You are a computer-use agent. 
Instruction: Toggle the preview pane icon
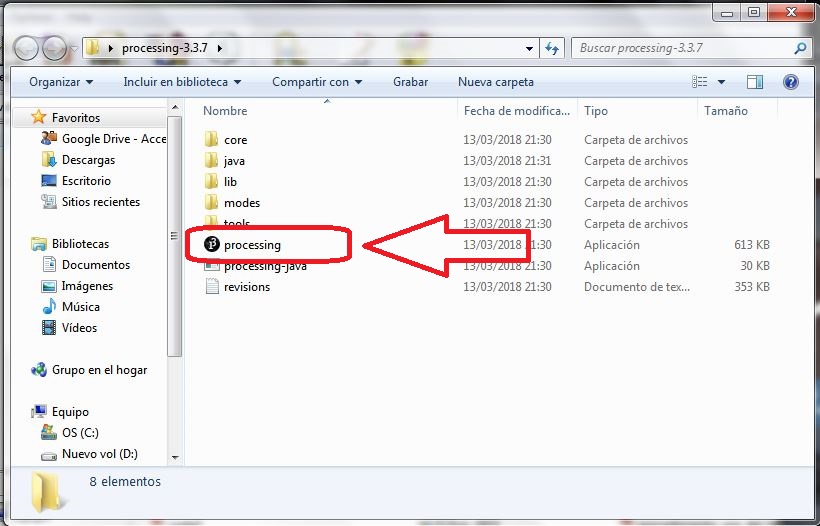[x=755, y=82]
